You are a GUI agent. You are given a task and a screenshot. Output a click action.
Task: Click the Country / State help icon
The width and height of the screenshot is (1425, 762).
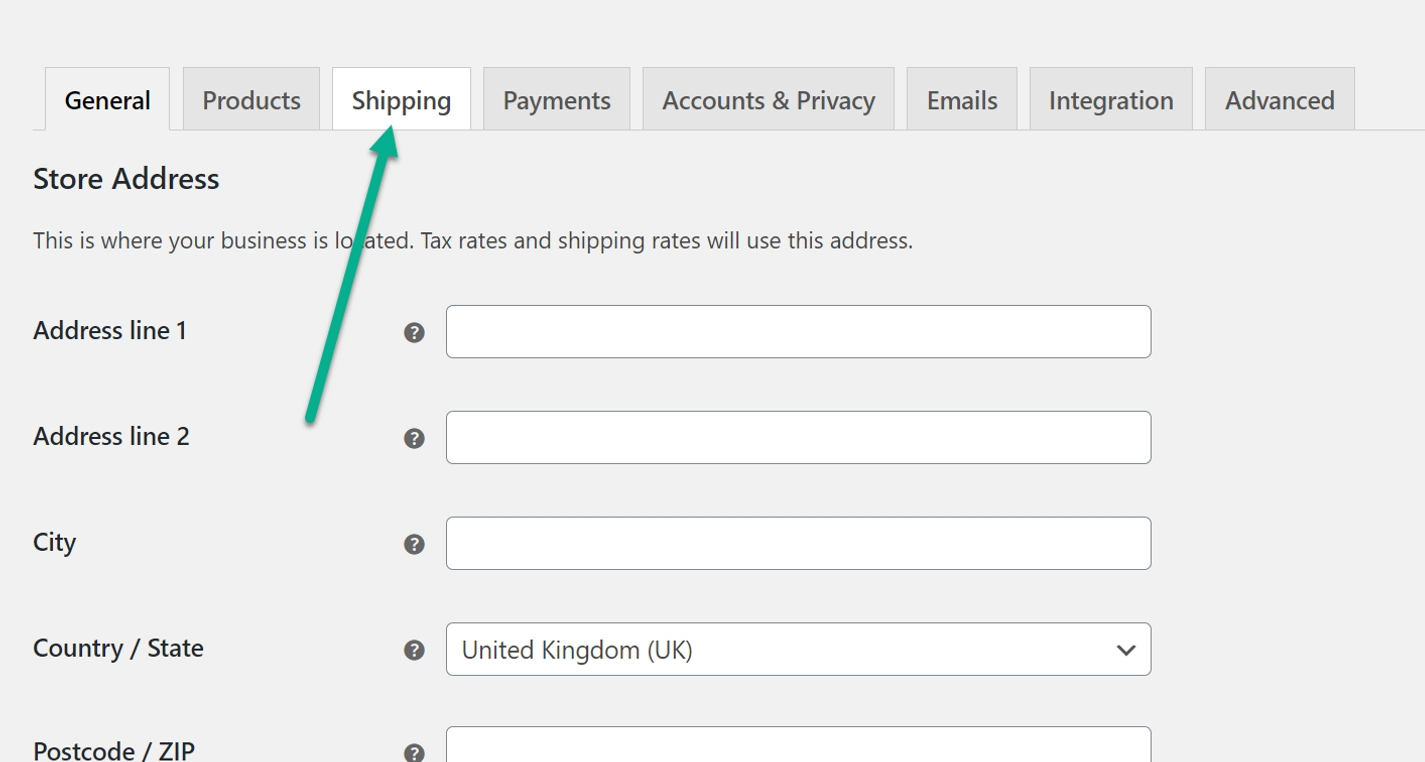414,651
